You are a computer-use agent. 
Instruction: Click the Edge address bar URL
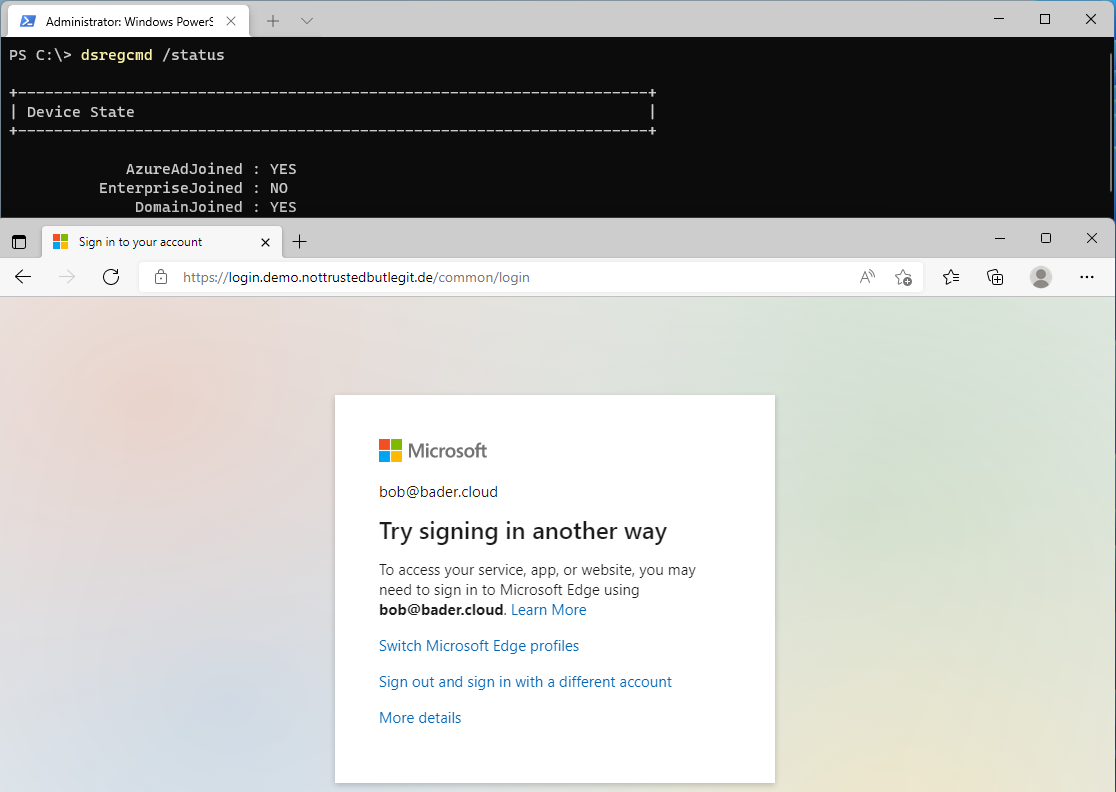click(x=356, y=278)
